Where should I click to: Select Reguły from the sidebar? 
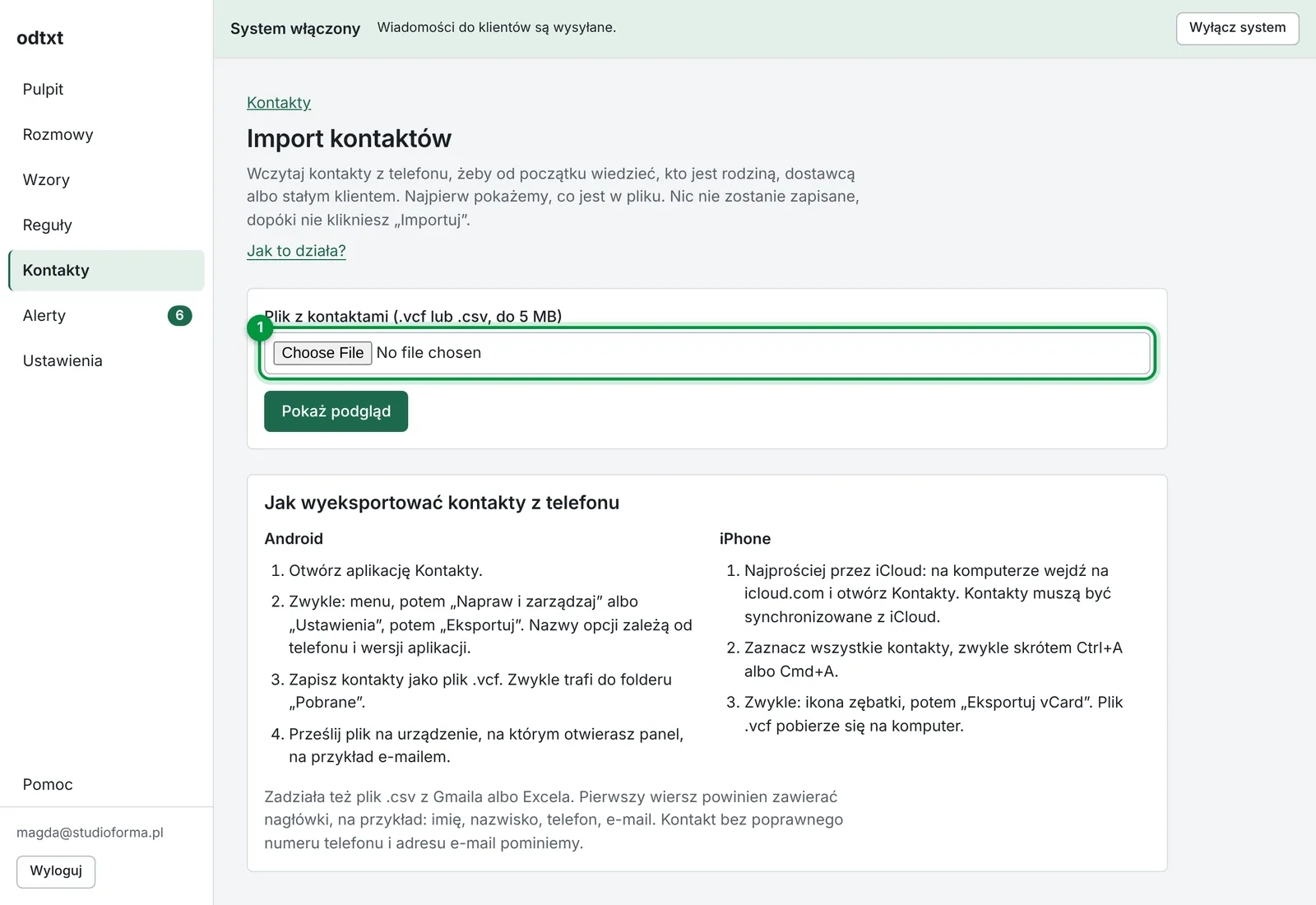click(x=106, y=225)
